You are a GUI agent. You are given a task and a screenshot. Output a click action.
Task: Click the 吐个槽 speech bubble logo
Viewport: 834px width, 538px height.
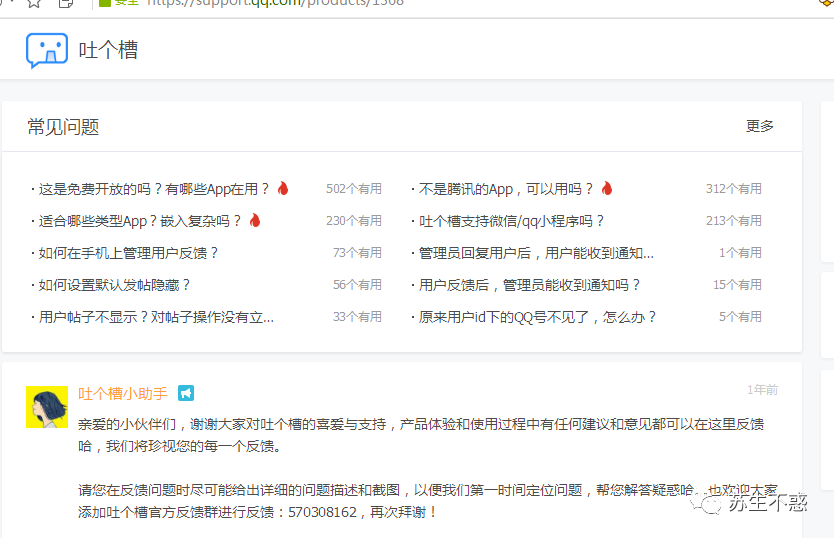(x=47, y=51)
